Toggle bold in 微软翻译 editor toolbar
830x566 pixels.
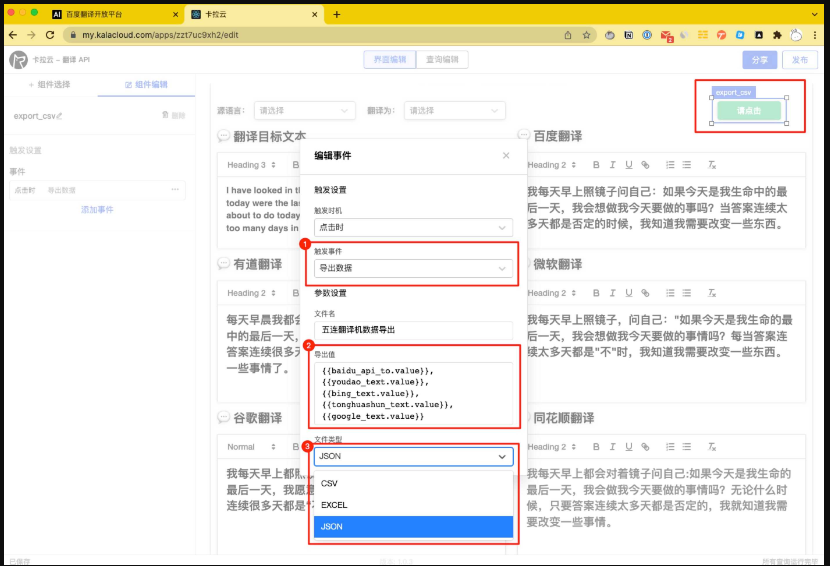(596, 293)
